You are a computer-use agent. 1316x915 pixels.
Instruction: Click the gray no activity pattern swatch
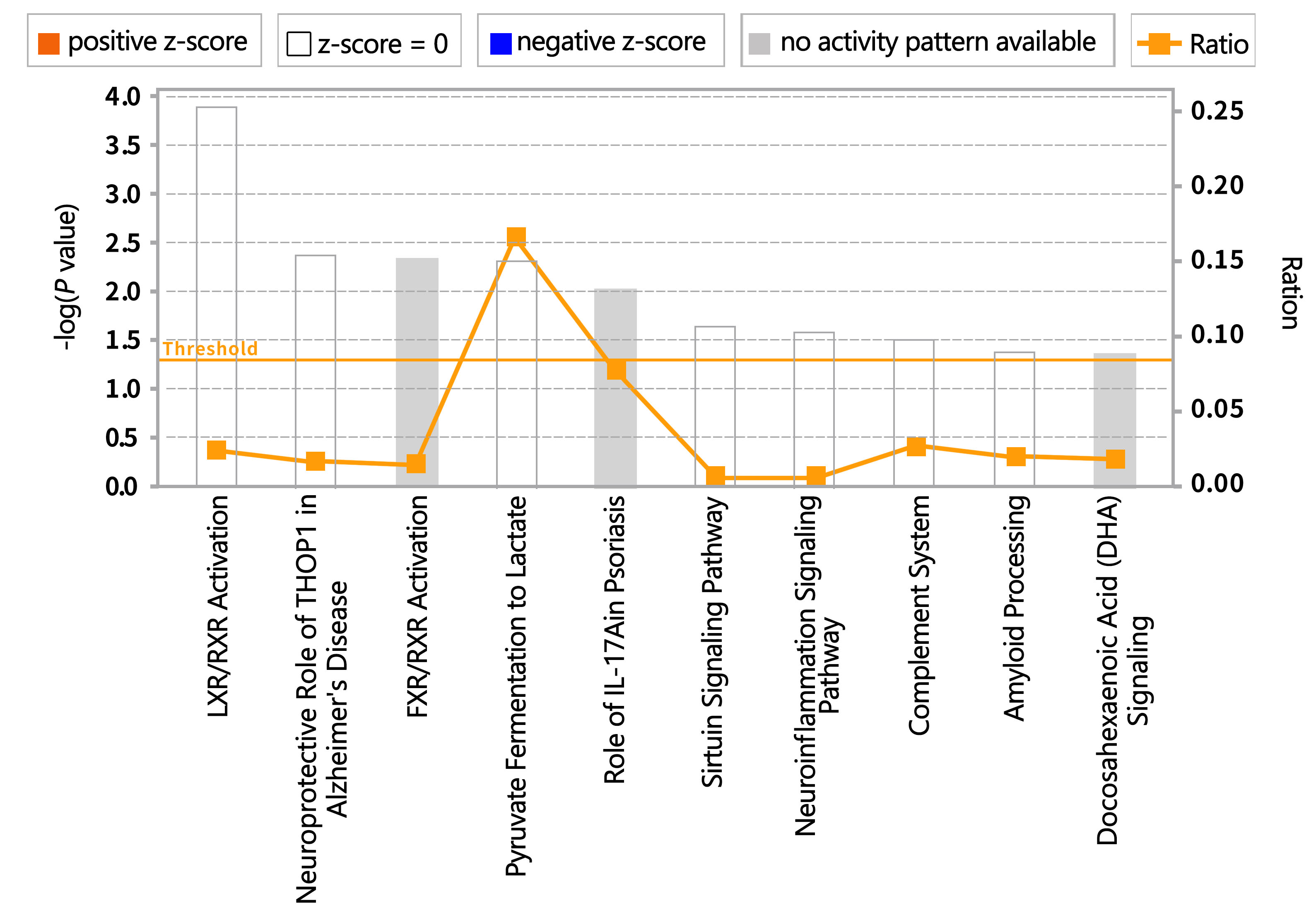coord(759,43)
